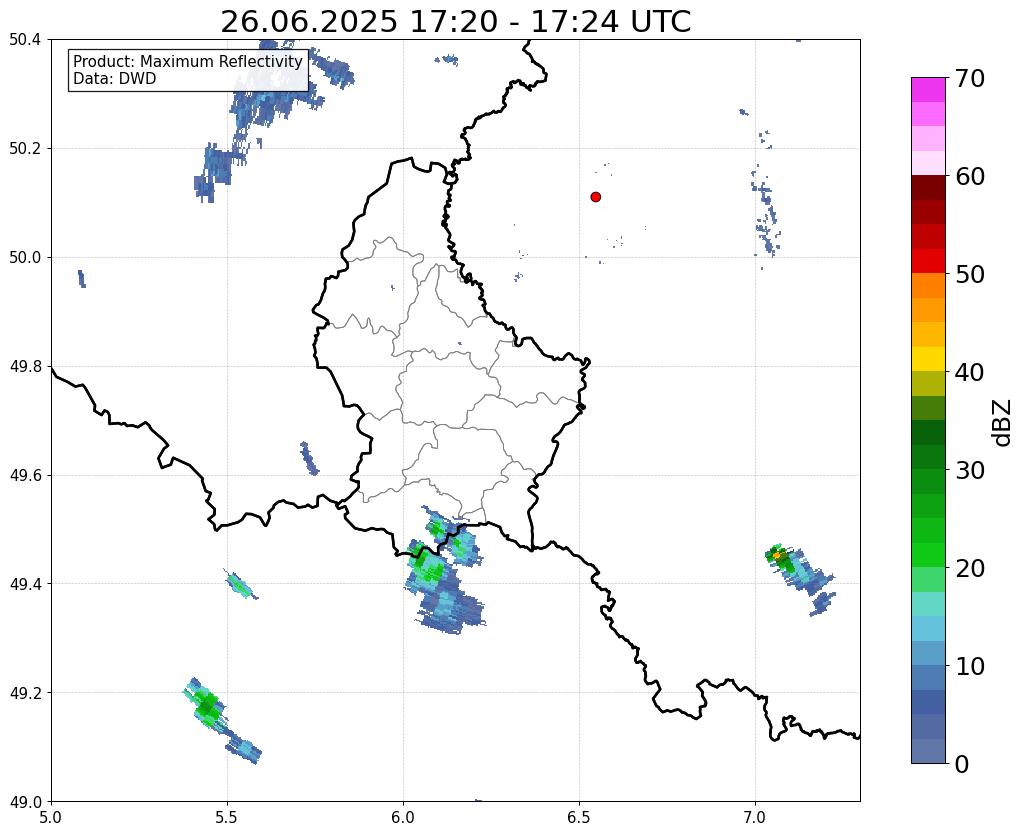
Task: Click the longitude label 6.0
Action: 403,817
